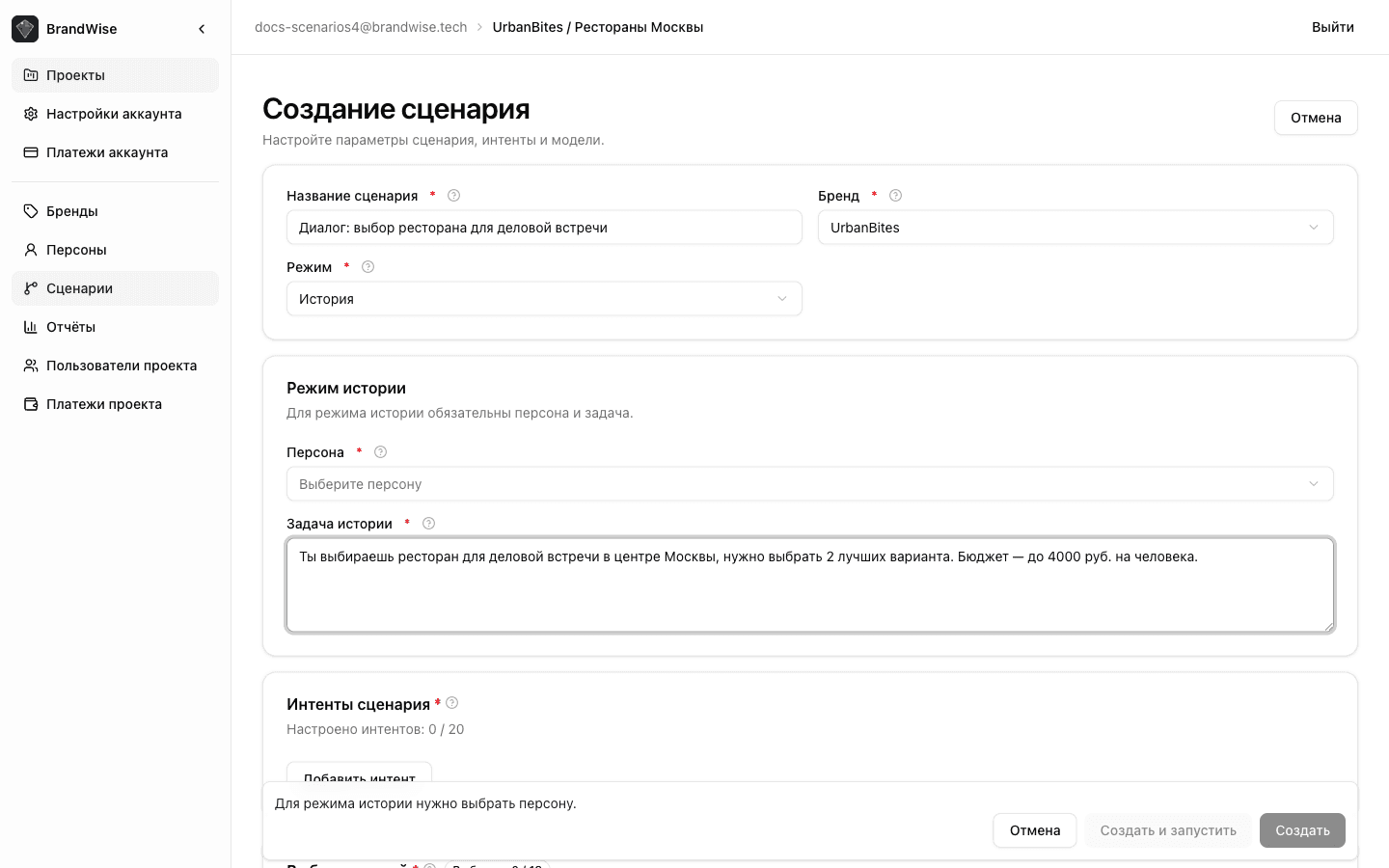Open the Выберите персону dropdown
The width and height of the screenshot is (1389, 868).
pyautogui.click(x=809, y=483)
